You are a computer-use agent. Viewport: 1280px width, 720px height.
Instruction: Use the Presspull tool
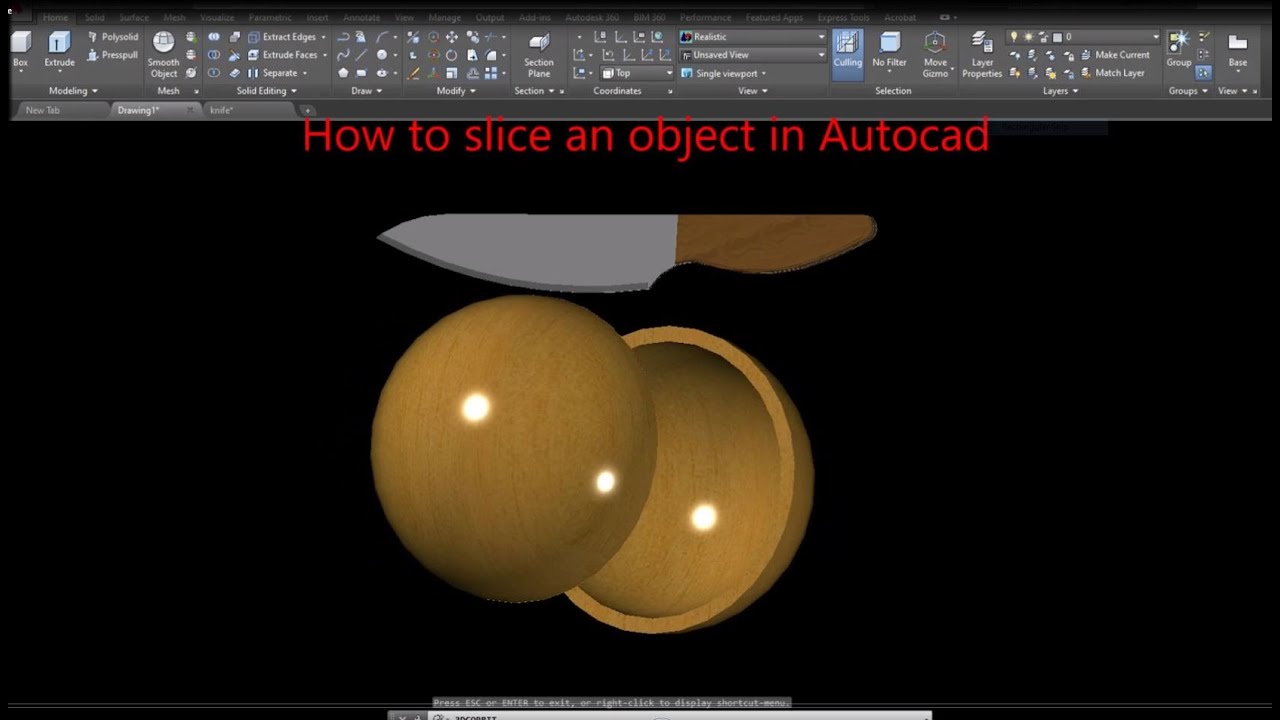pyautogui.click(x=112, y=55)
